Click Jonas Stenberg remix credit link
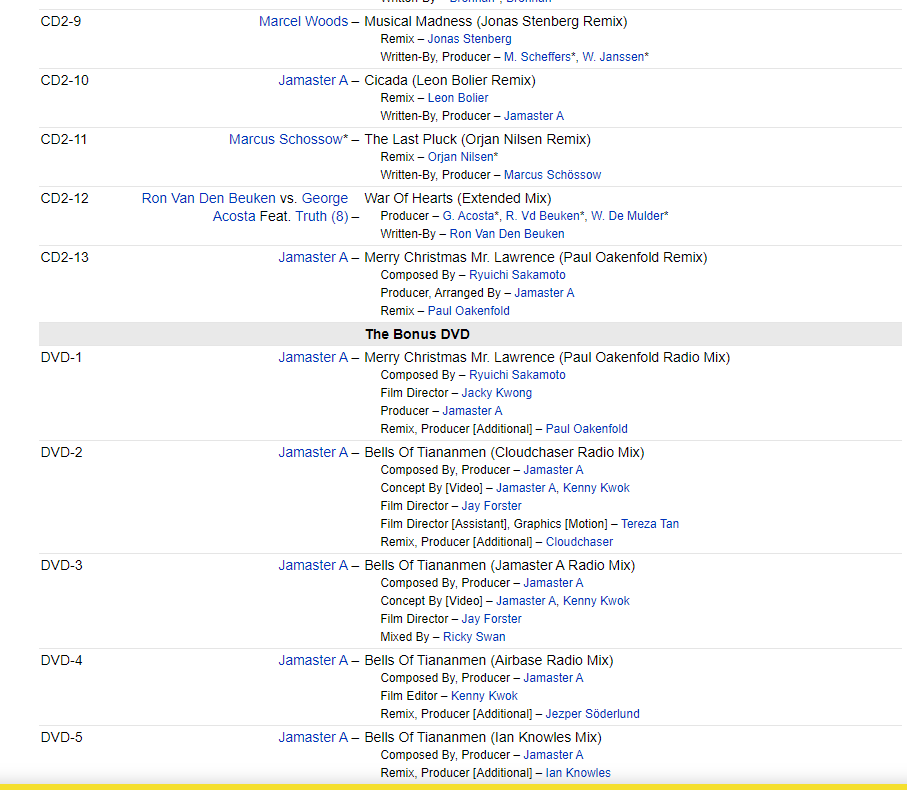Viewport: 907px width, 790px height. click(x=469, y=39)
